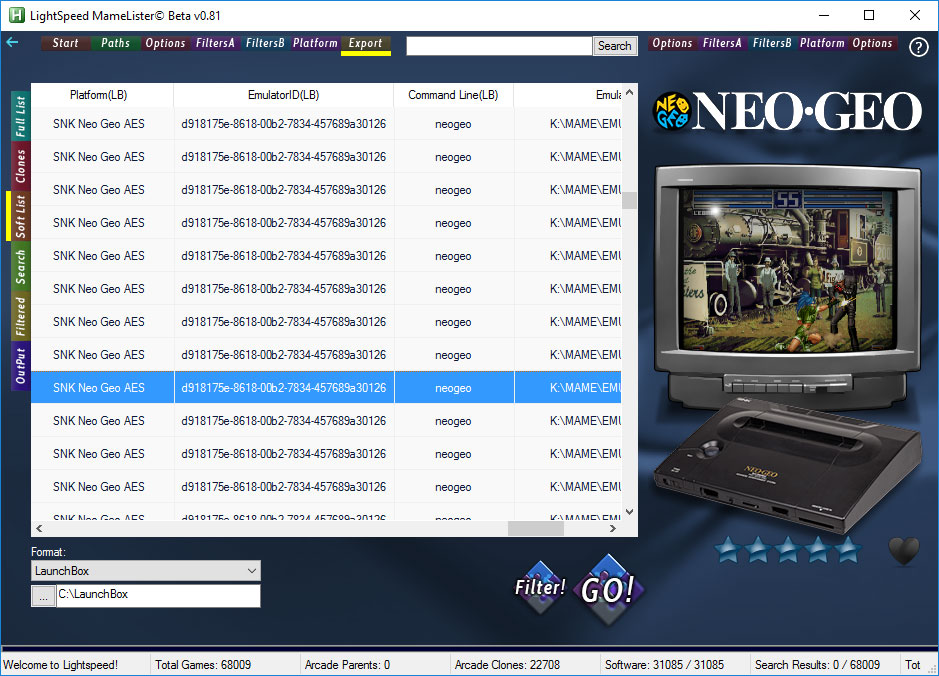Click the game screenshot on the TV
This screenshot has width=939, height=676.
point(788,269)
